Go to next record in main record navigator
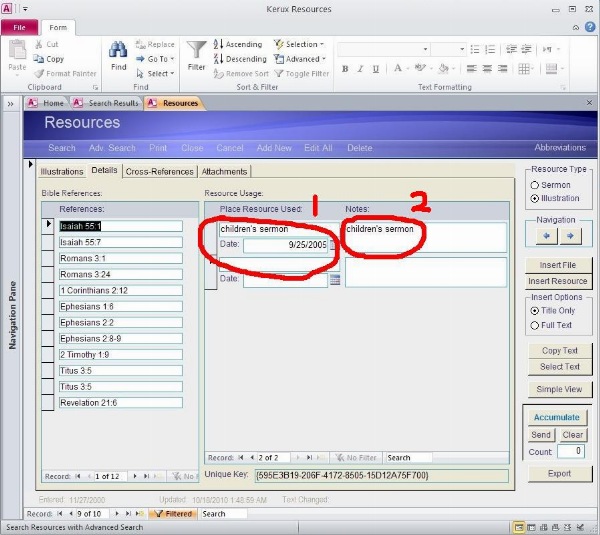Screen dimensions: 600x535 pos(117,514)
